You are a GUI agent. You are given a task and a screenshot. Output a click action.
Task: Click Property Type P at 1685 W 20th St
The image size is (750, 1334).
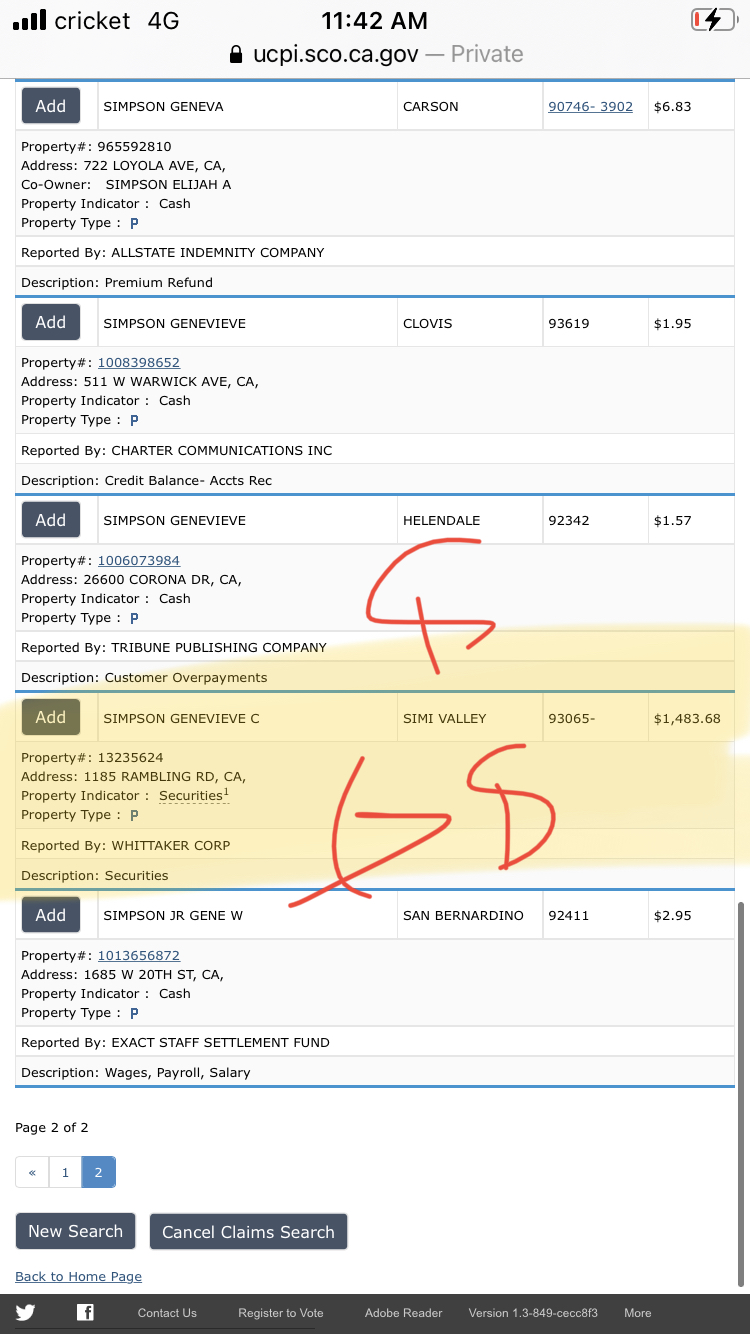134,1013
